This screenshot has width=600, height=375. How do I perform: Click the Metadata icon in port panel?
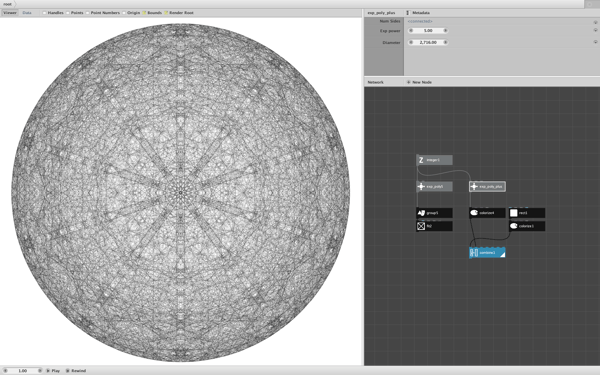408,13
